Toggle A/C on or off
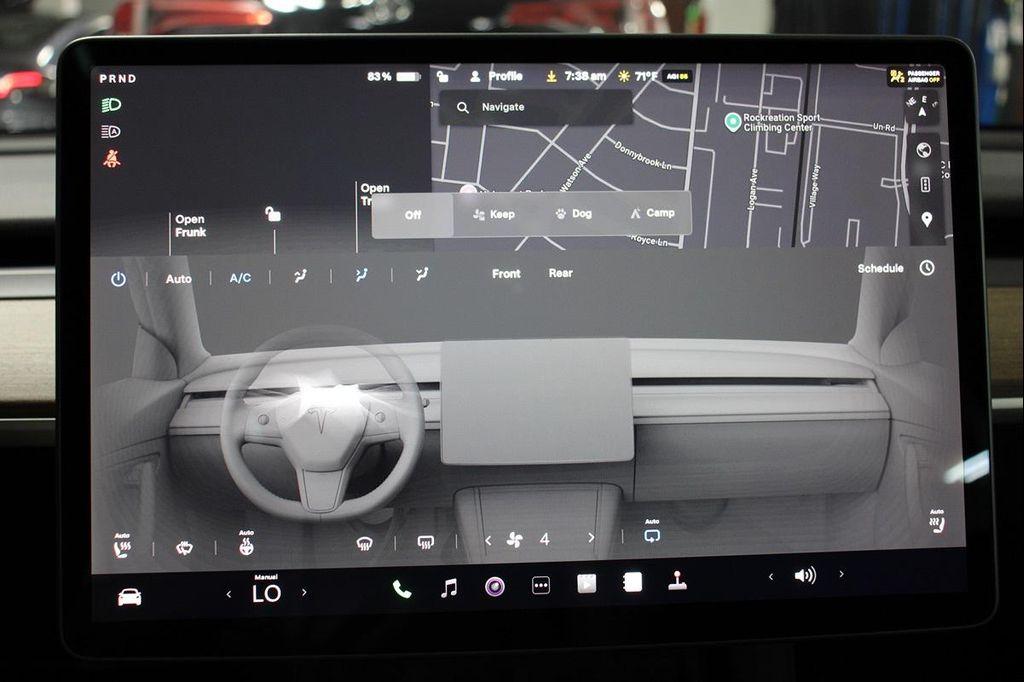The image size is (1024, 682). coord(240,278)
